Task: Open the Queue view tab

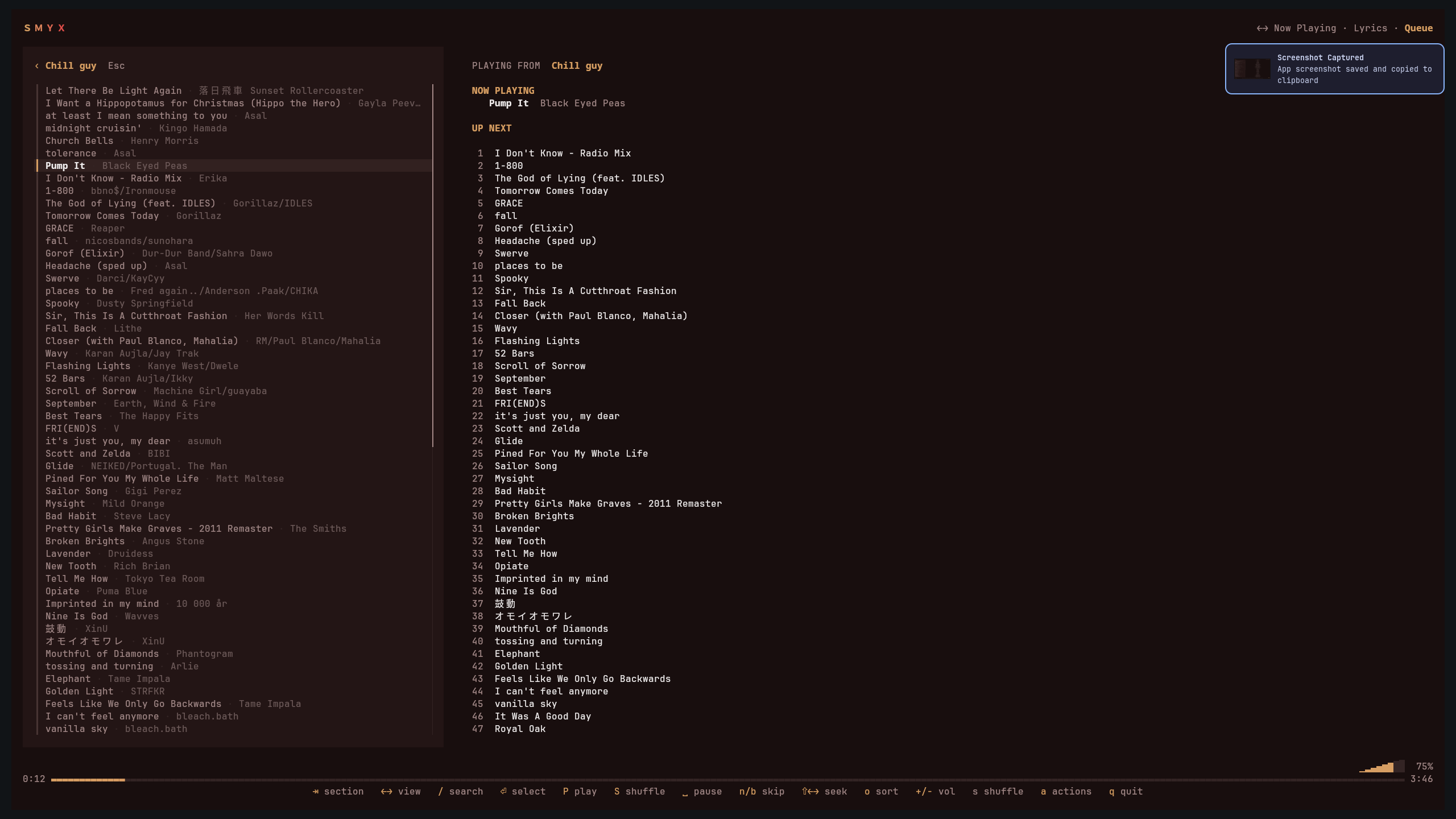Action: tap(1418, 28)
